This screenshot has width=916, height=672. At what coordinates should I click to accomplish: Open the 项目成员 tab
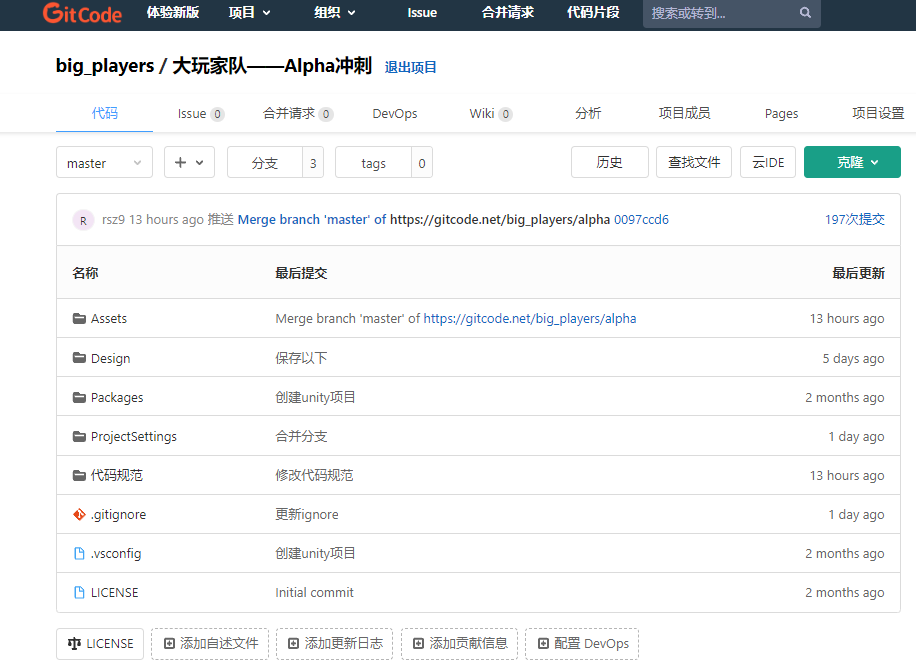pos(684,114)
